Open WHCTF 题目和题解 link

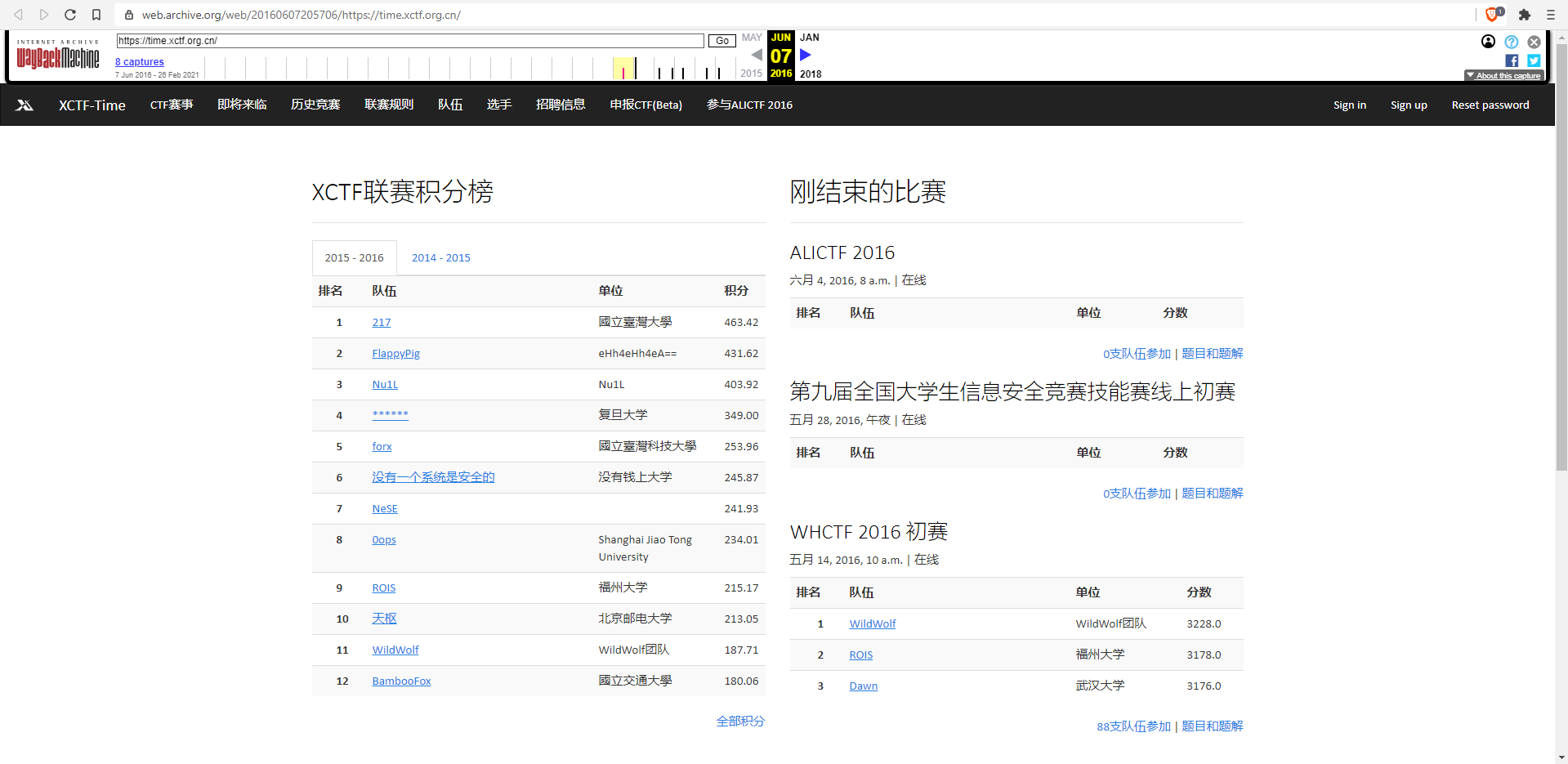1213,726
